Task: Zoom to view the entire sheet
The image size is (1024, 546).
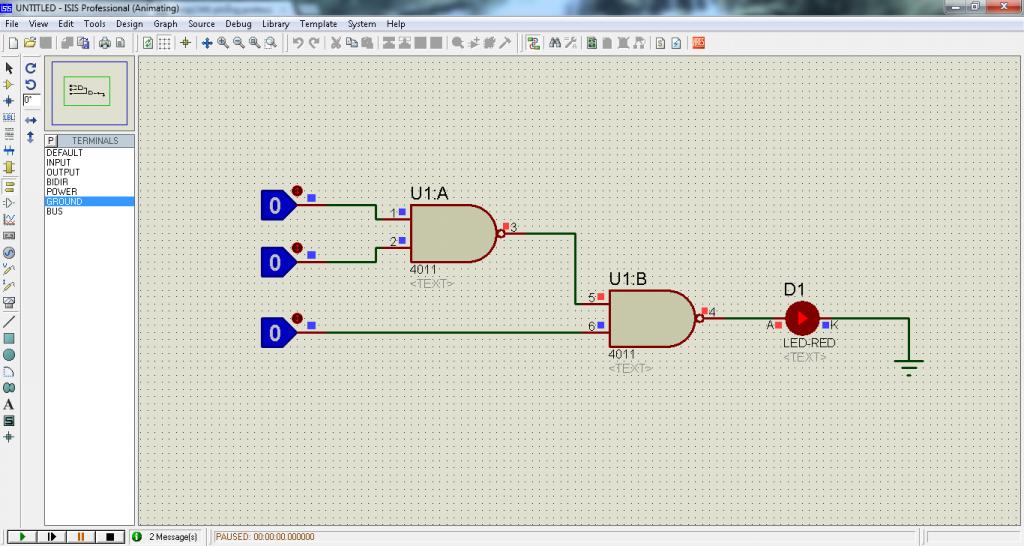Action: point(255,43)
